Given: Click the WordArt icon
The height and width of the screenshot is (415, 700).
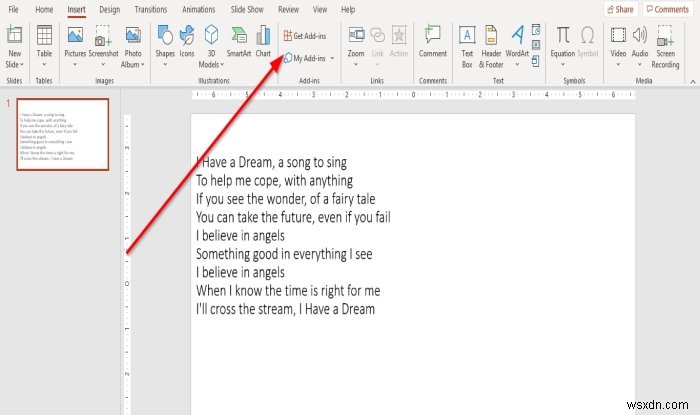Looking at the screenshot, I should coord(517,35).
